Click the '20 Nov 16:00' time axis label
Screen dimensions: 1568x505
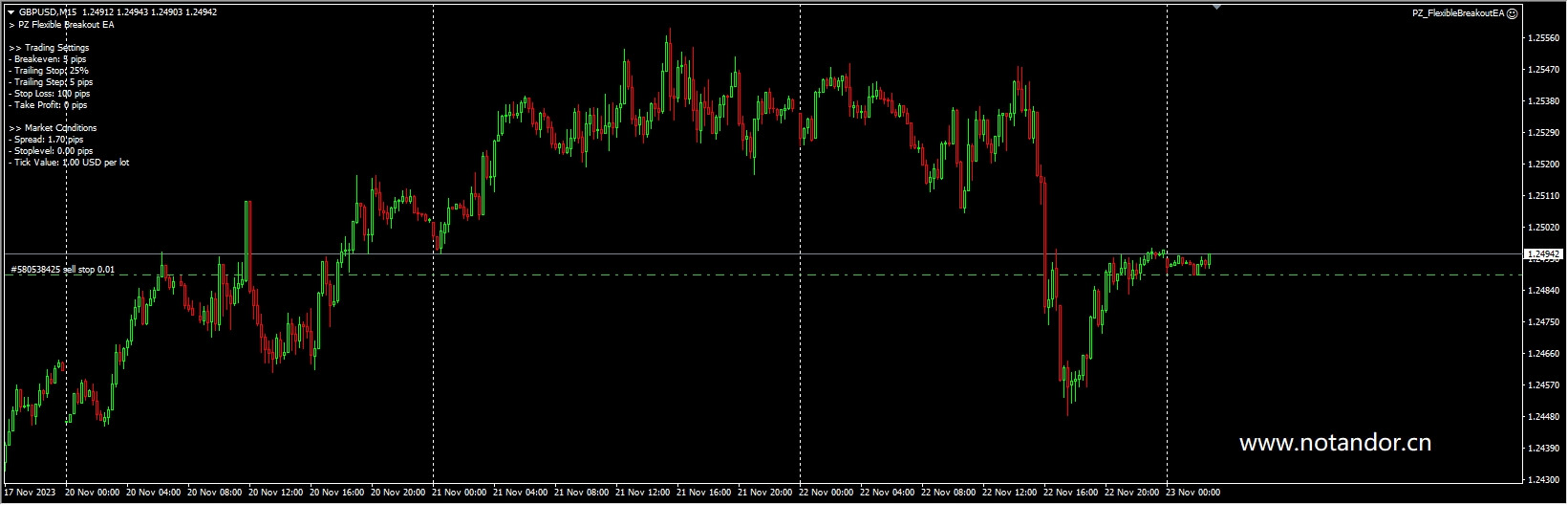pyautogui.click(x=337, y=494)
